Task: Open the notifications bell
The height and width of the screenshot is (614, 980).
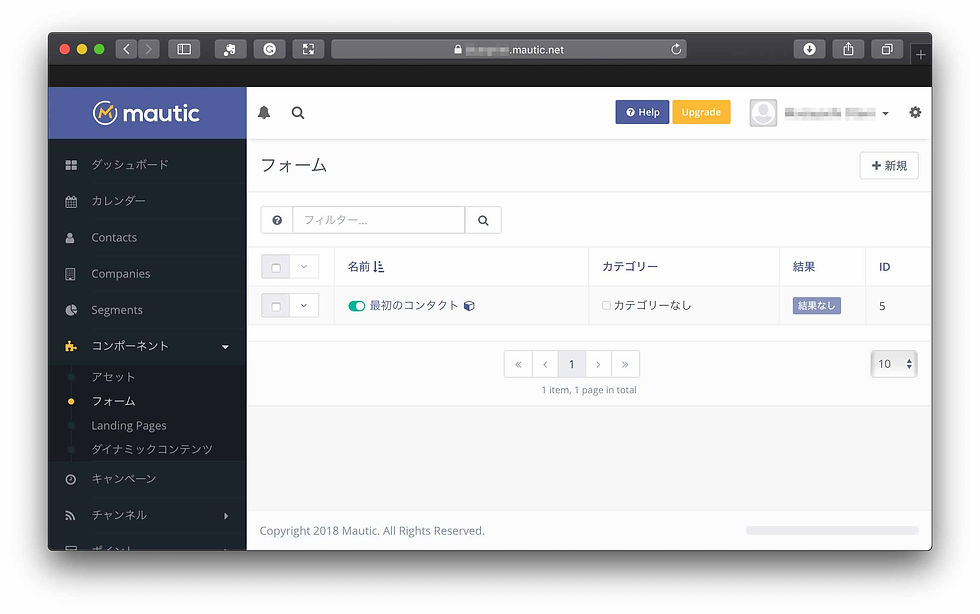Action: pyautogui.click(x=264, y=113)
